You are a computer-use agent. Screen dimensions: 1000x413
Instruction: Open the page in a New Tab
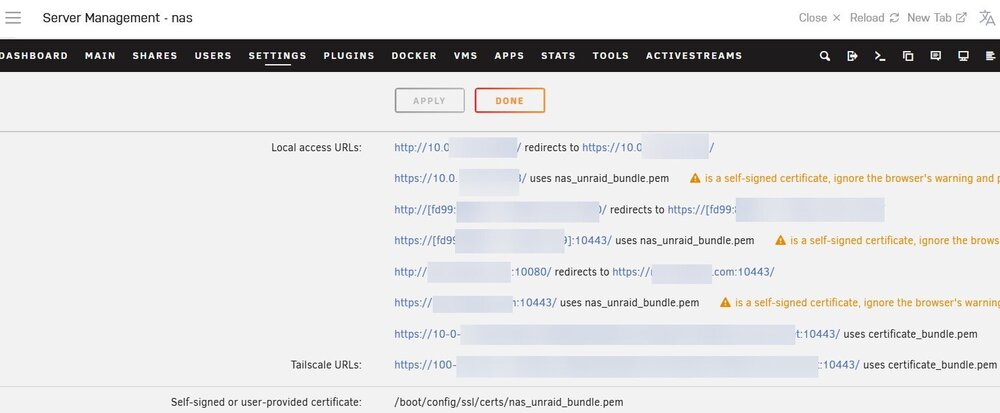936,18
